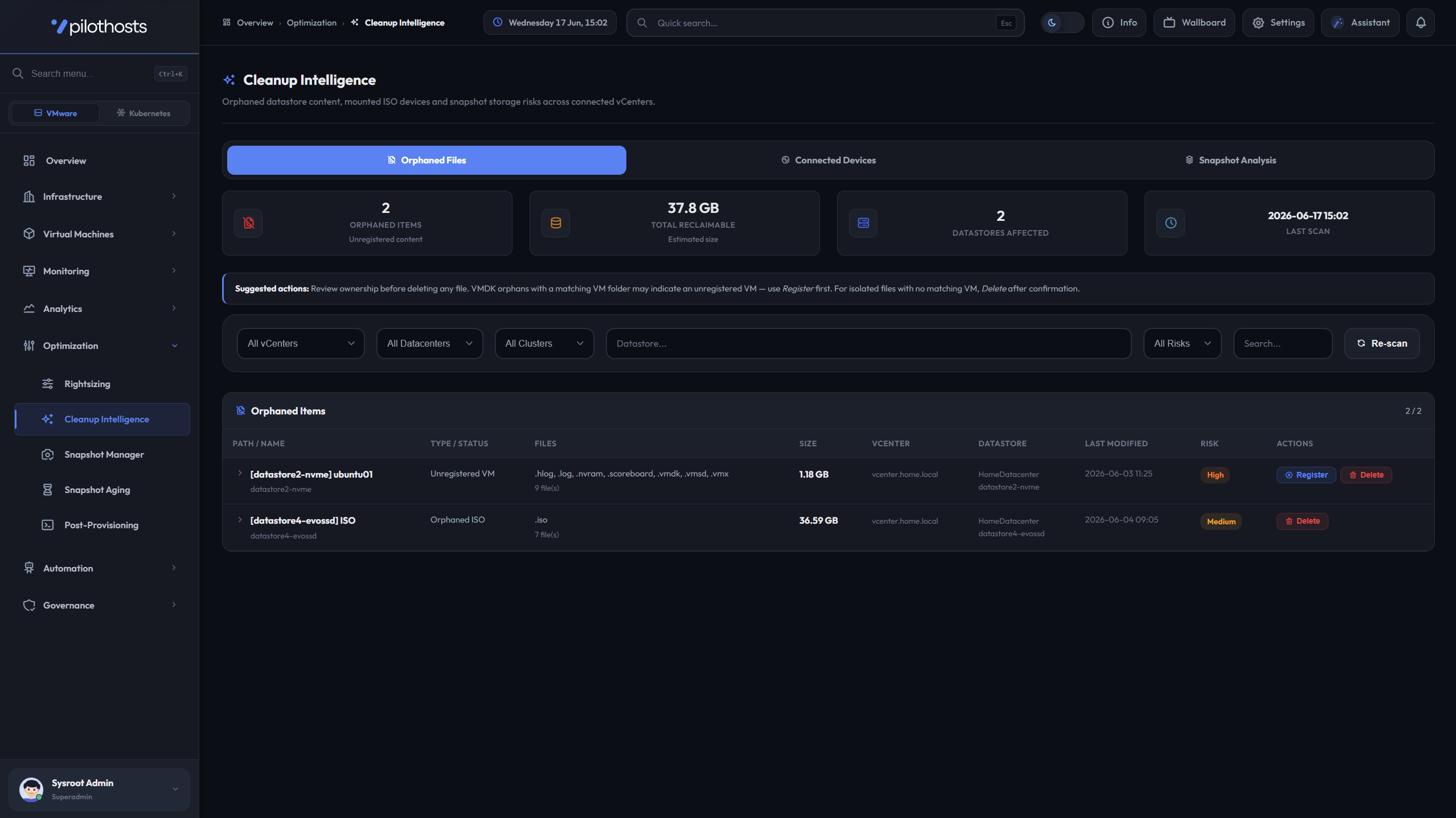The height and width of the screenshot is (818, 1456).
Task: Open the All vCenters dropdown
Action: (301, 343)
